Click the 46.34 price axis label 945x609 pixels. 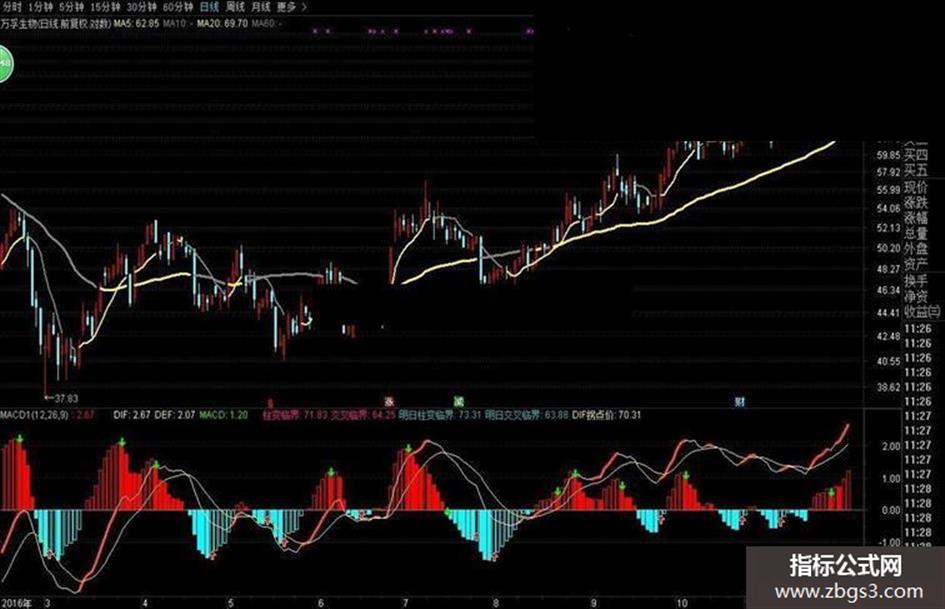tap(888, 290)
